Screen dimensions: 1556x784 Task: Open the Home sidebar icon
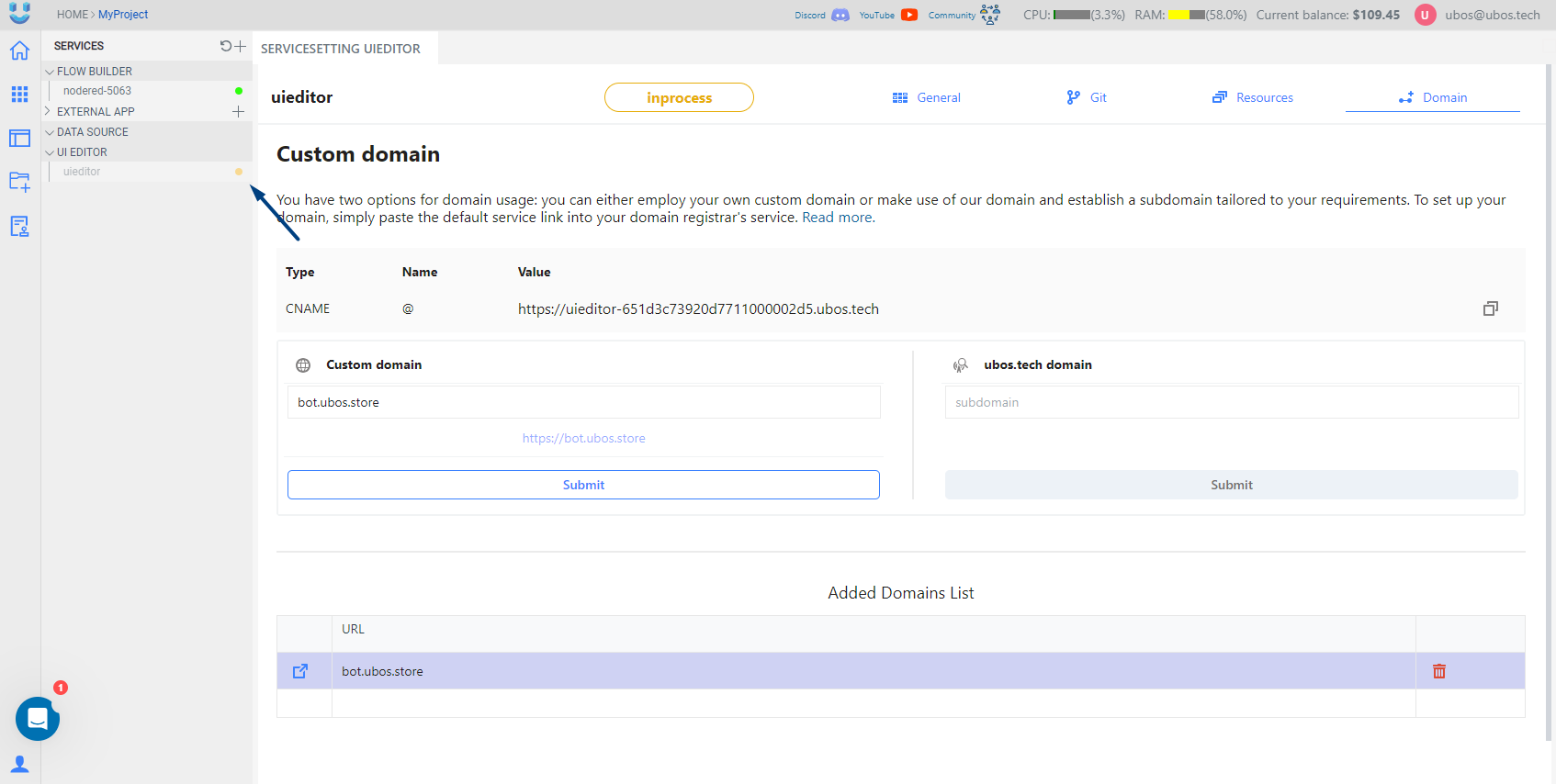19,50
